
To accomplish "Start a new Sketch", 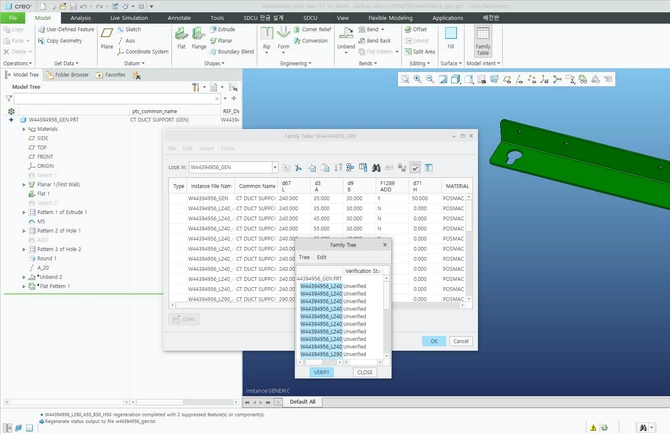I will click(129, 29).
